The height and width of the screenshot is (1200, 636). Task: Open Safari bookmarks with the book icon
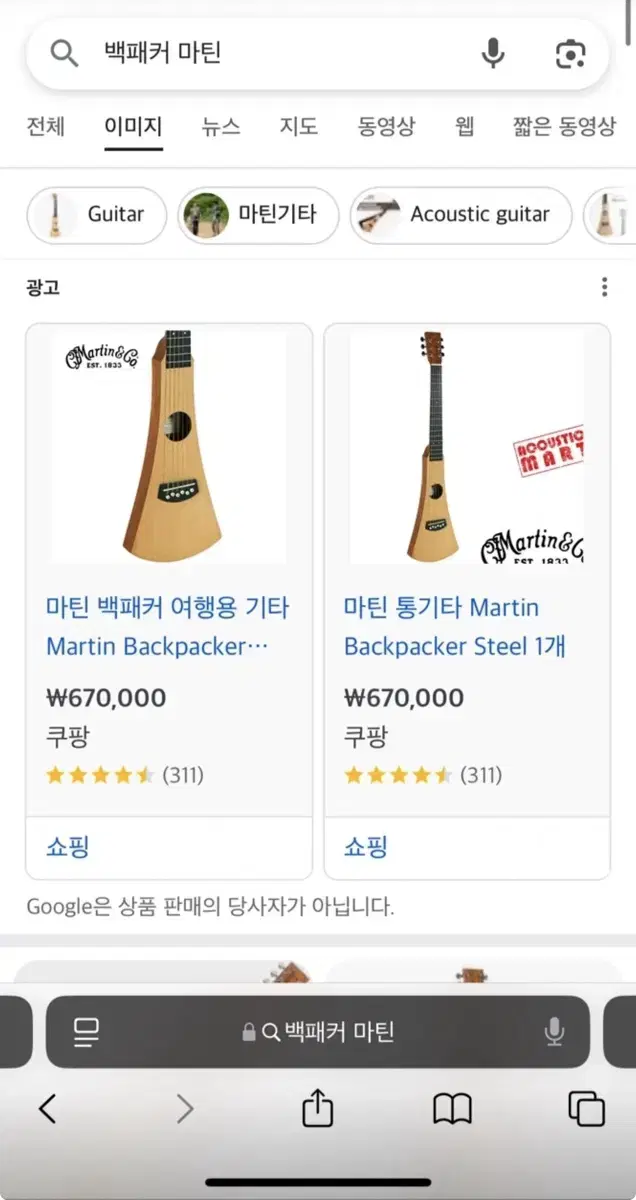tap(452, 1109)
